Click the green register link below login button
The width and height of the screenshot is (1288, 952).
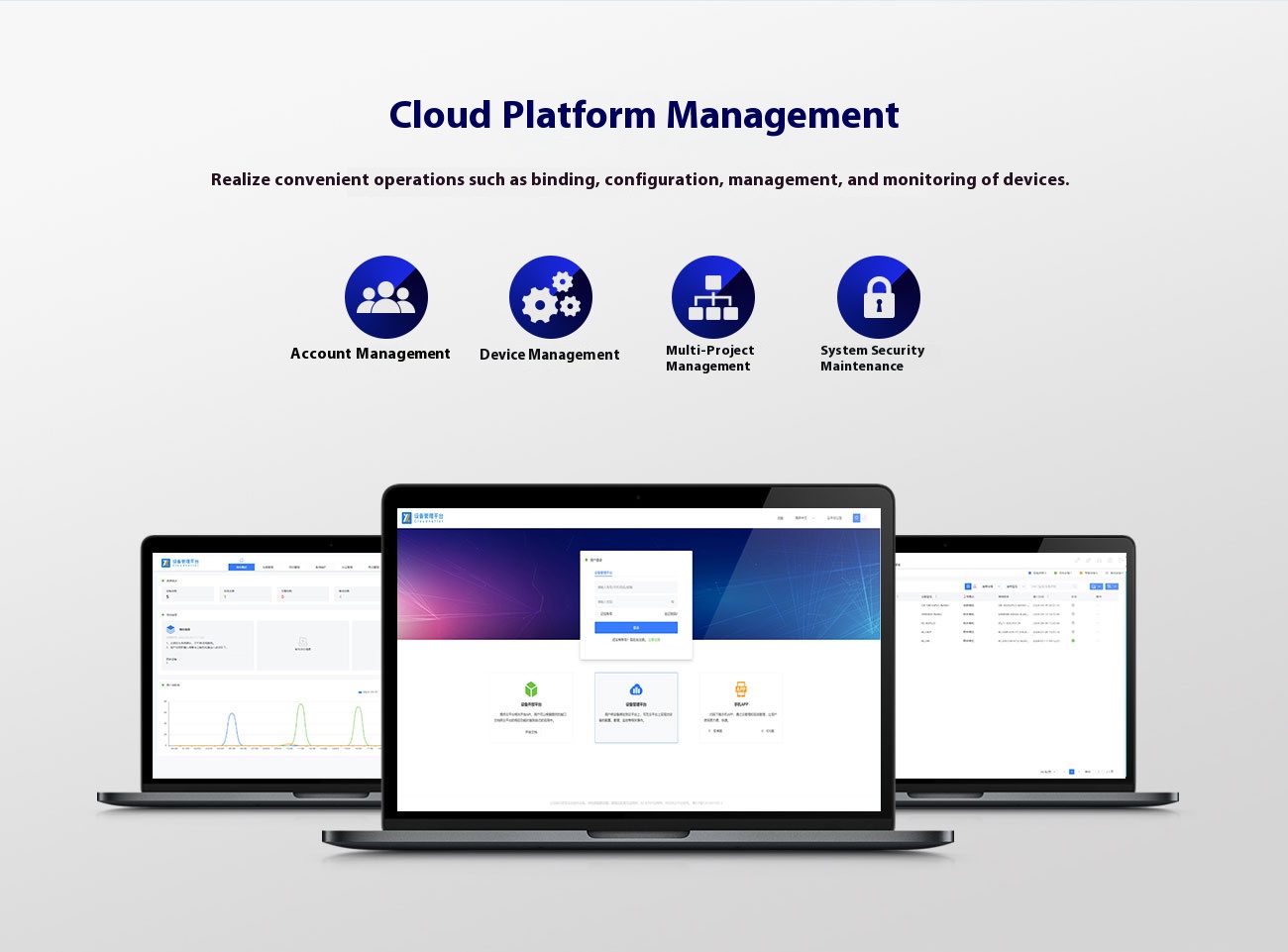click(654, 640)
